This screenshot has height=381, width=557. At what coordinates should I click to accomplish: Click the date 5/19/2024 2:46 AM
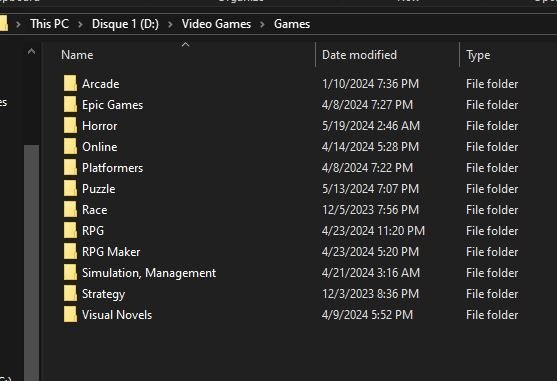[371, 126]
